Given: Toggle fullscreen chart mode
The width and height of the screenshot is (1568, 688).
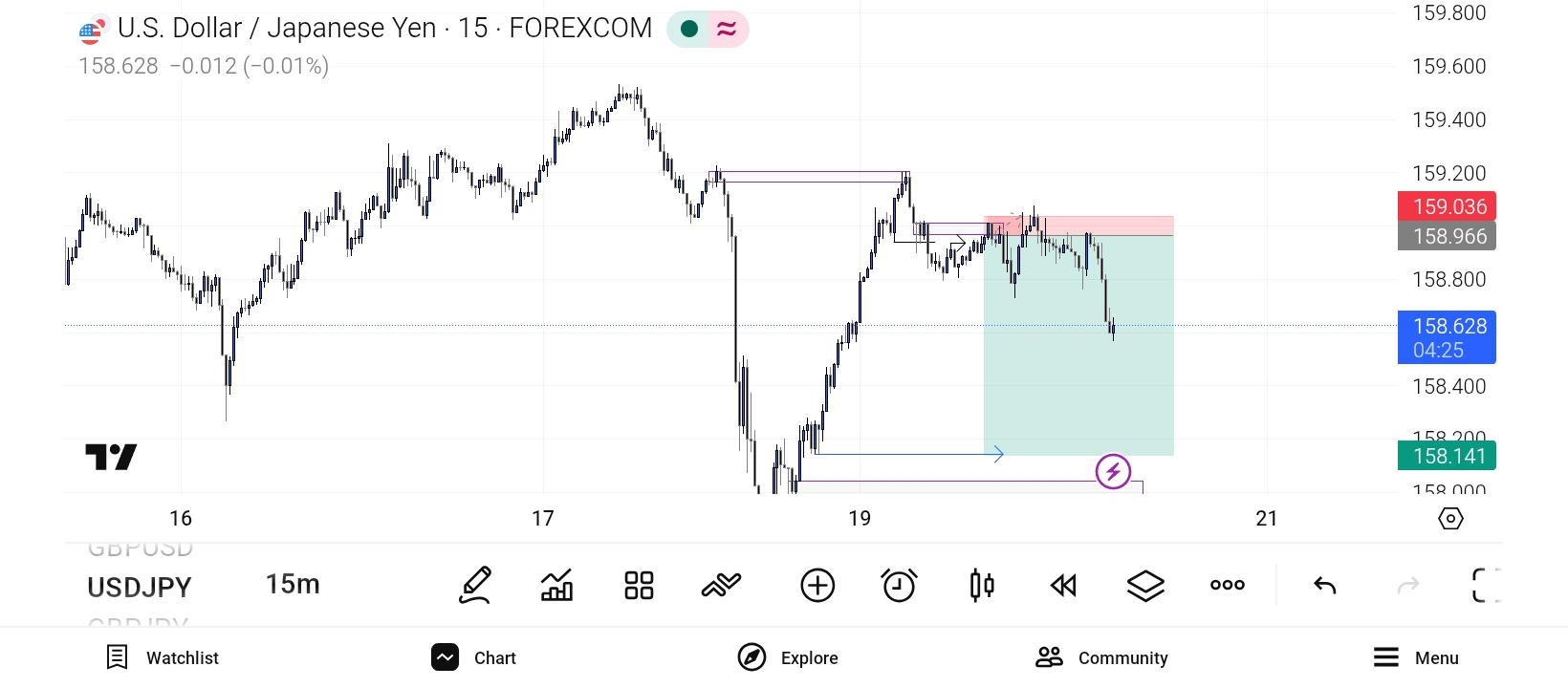Looking at the screenshot, I should coord(1485,585).
